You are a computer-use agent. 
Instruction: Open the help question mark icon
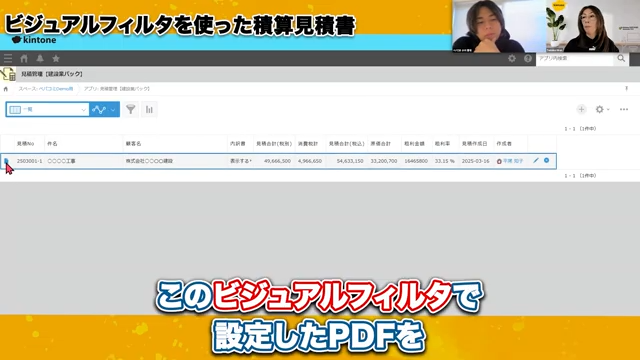tap(528, 58)
